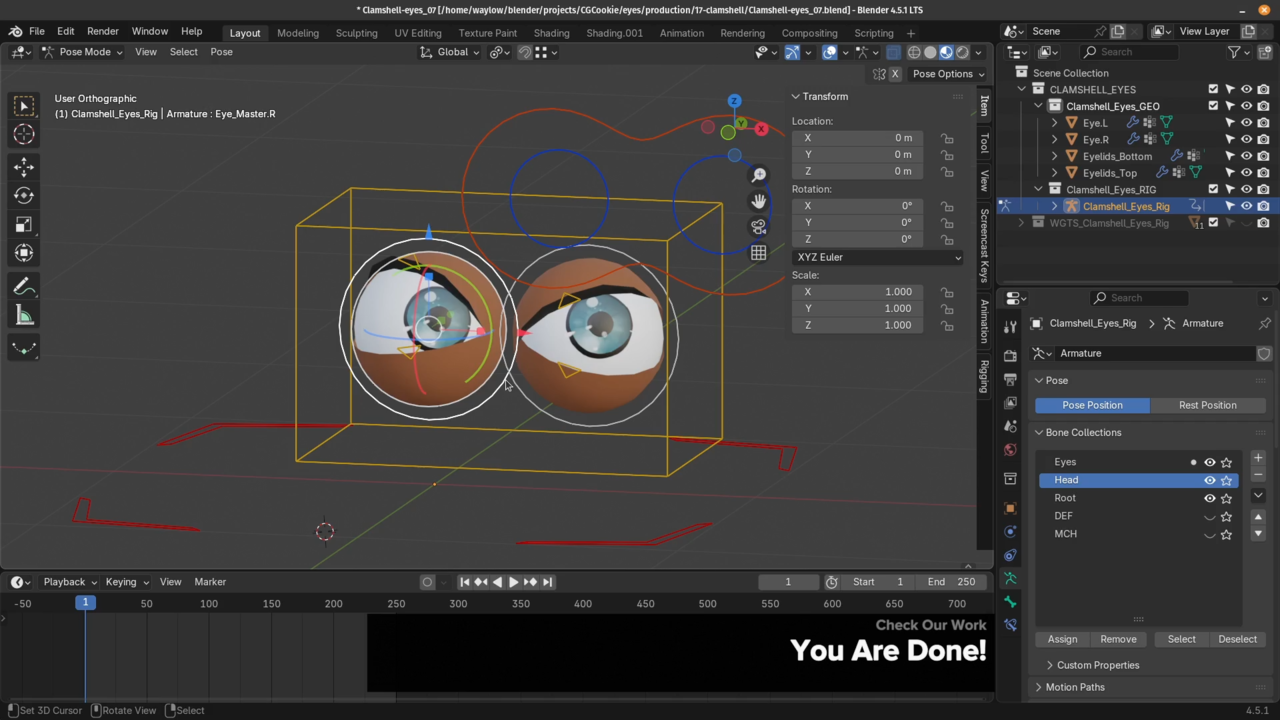Click the End frame field
Screen dimensions: 1280x720
tap(951, 582)
